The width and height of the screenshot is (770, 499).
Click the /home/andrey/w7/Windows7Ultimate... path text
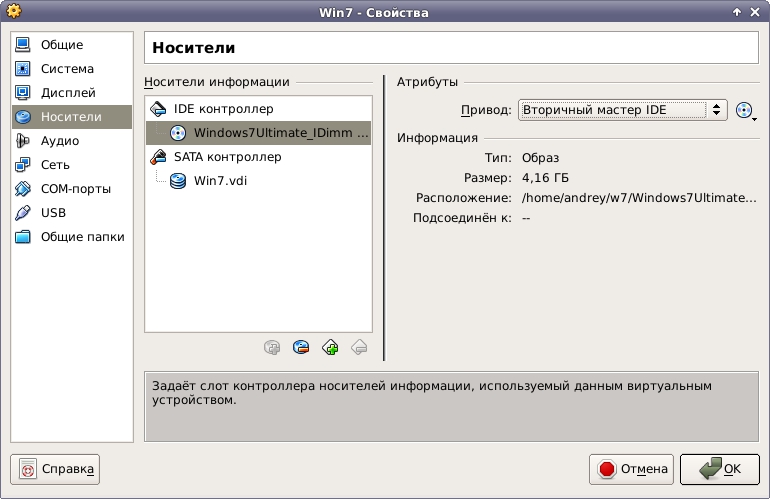point(639,198)
